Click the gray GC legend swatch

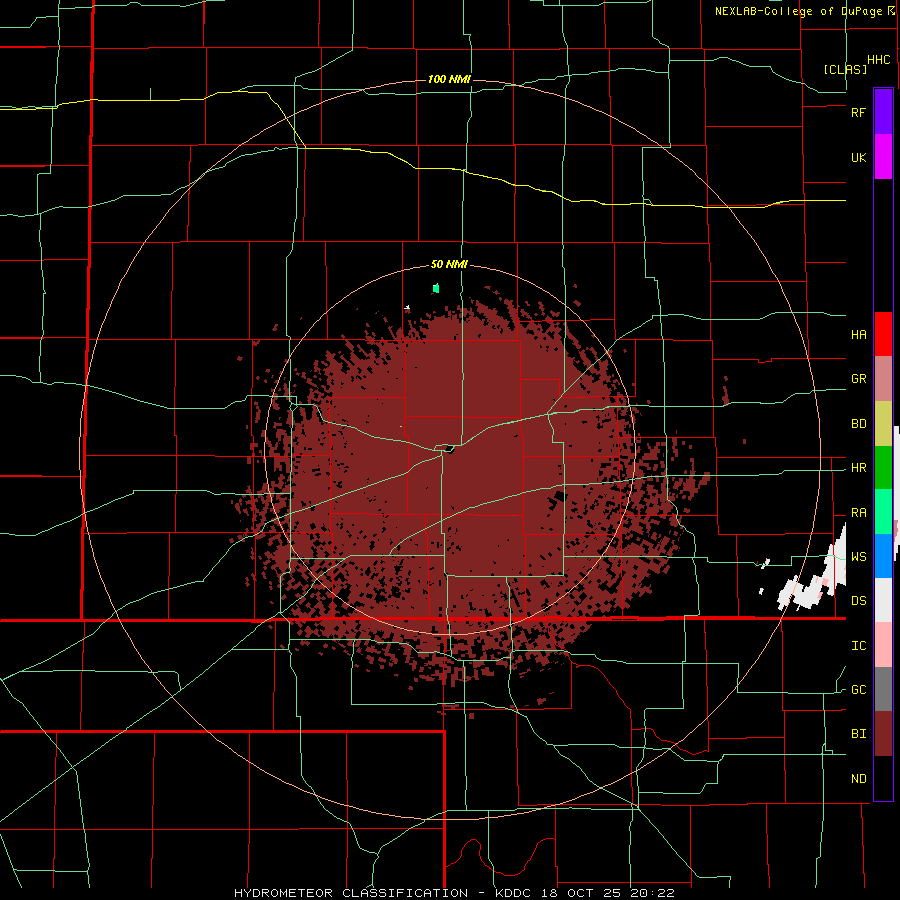(x=883, y=689)
